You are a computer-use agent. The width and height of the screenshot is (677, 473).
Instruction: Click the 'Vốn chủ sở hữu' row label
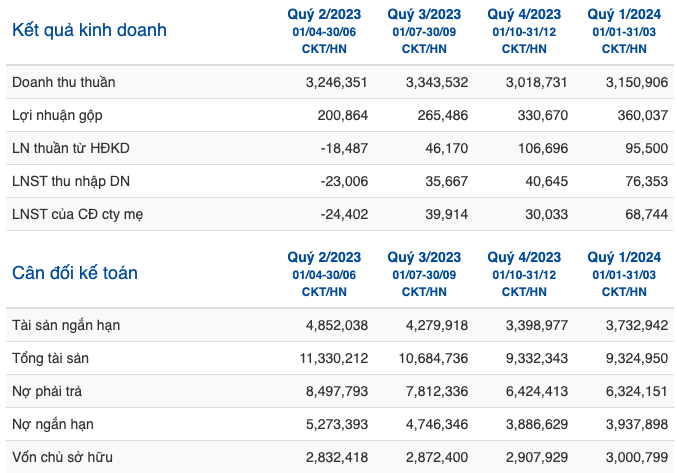(62, 457)
